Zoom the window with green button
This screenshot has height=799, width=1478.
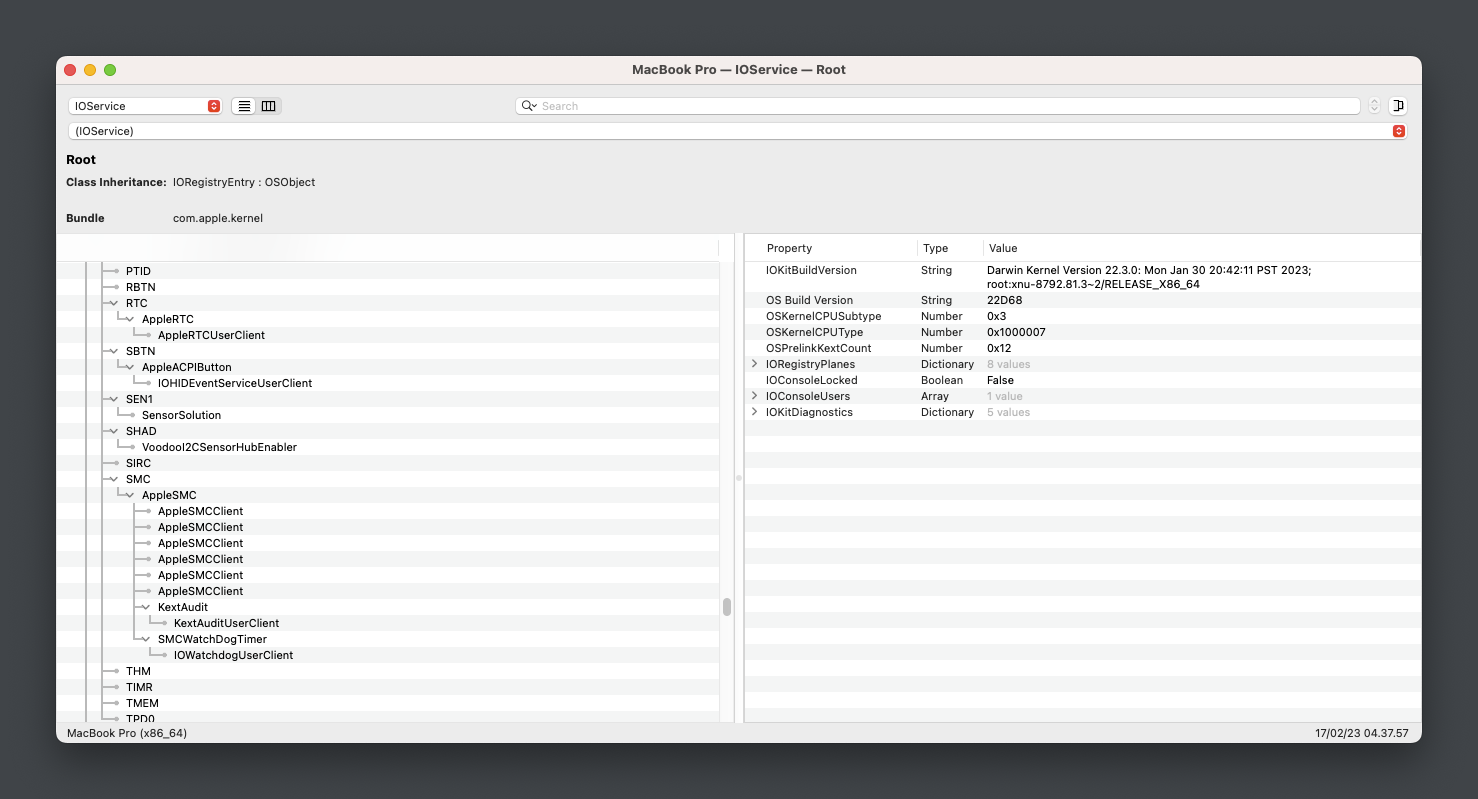(110, 70)
